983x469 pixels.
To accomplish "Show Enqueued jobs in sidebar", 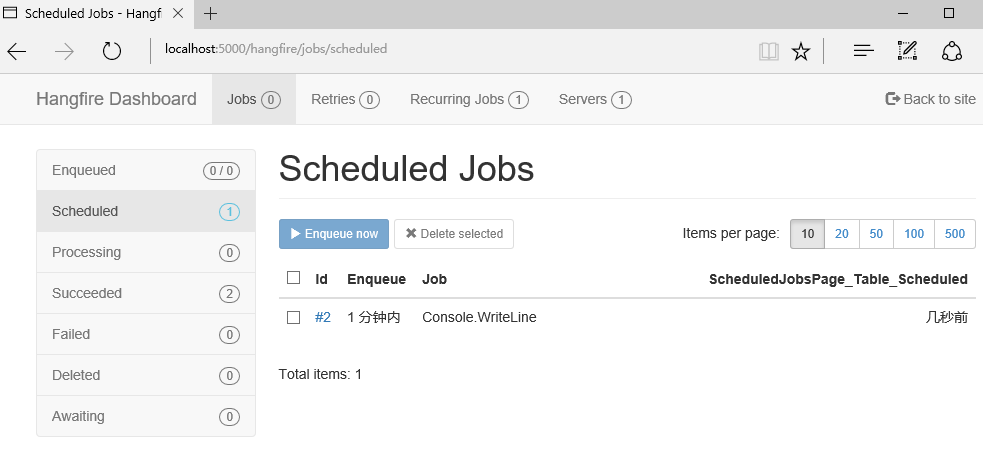I will (x=146, y=171).
